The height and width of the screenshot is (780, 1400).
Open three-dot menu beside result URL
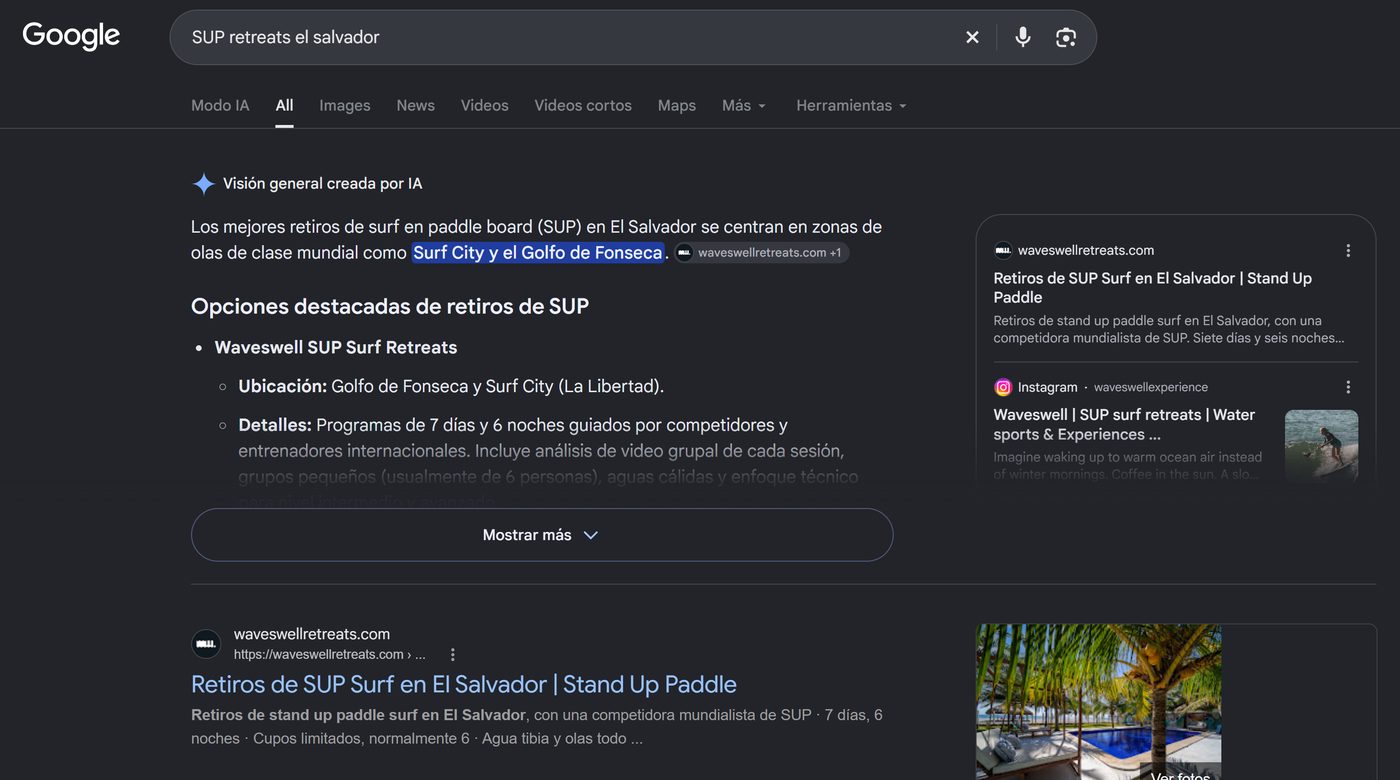[452, 655]
